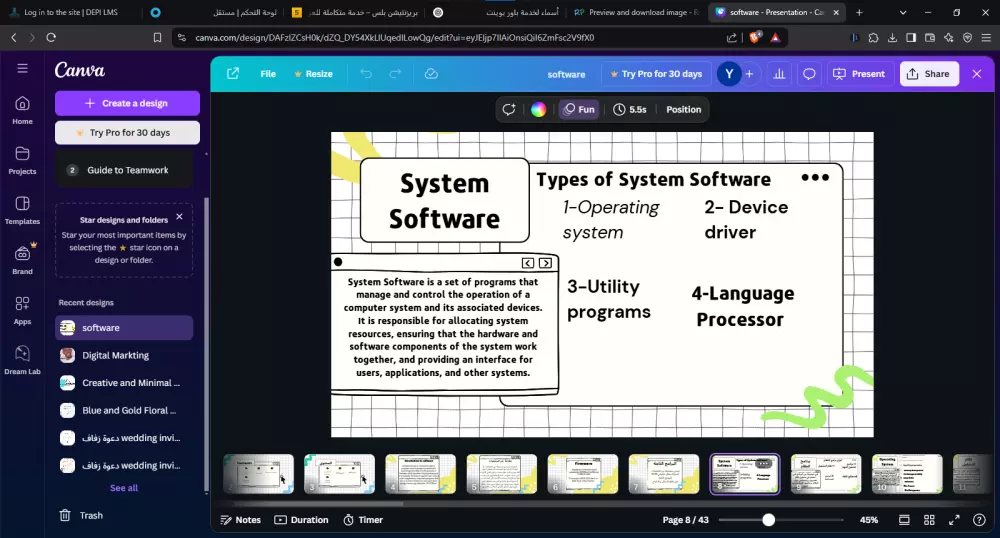This screenshot has height=538, width=1000.
Task: Add collaborators with the plus icon
Action: (x=749, y=74)
